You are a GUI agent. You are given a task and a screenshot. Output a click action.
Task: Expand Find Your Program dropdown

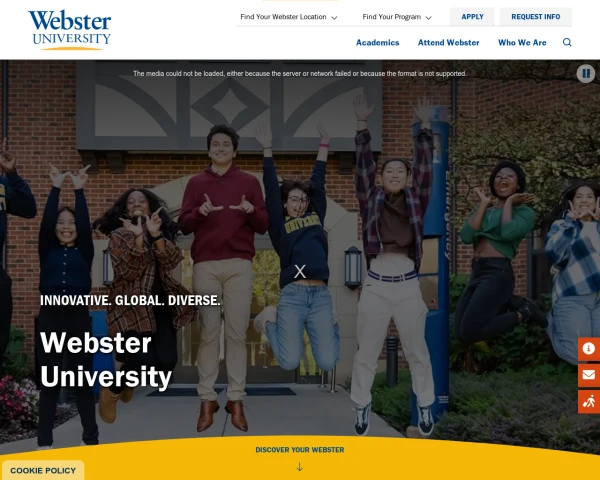(x=397, y=17)
